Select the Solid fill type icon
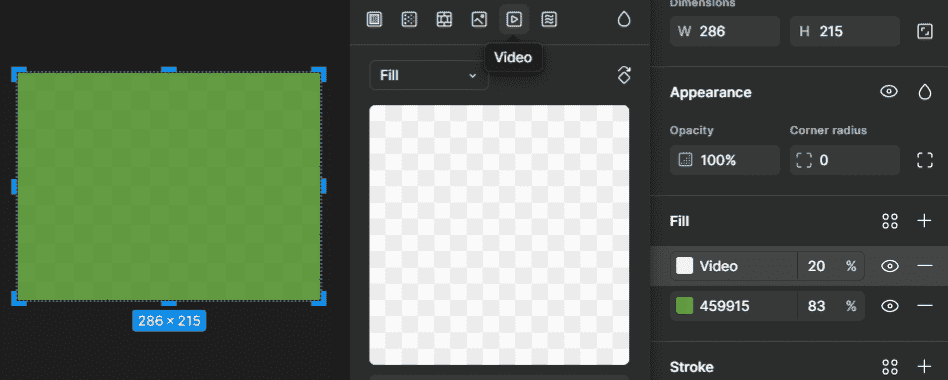Viewport: 948px width, 380px height. (x=374, y=19)
